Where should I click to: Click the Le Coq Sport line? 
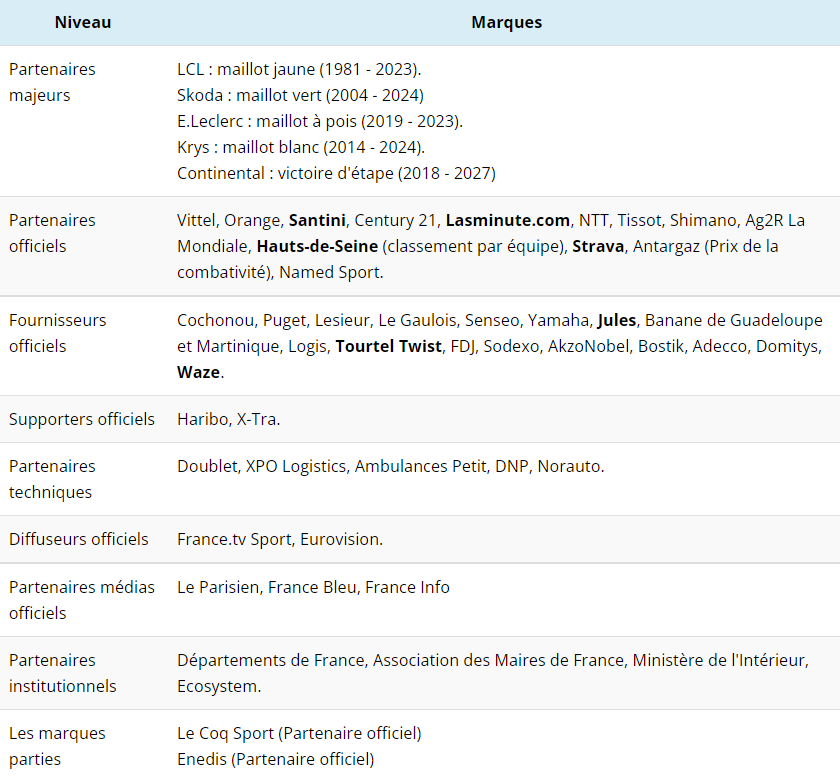(x=299, y=733)
